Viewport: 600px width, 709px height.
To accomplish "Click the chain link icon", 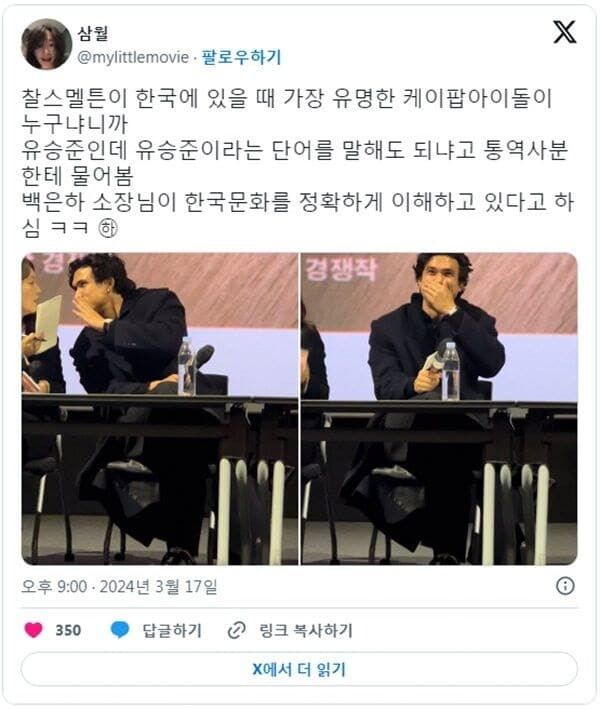I will (236, 630).
